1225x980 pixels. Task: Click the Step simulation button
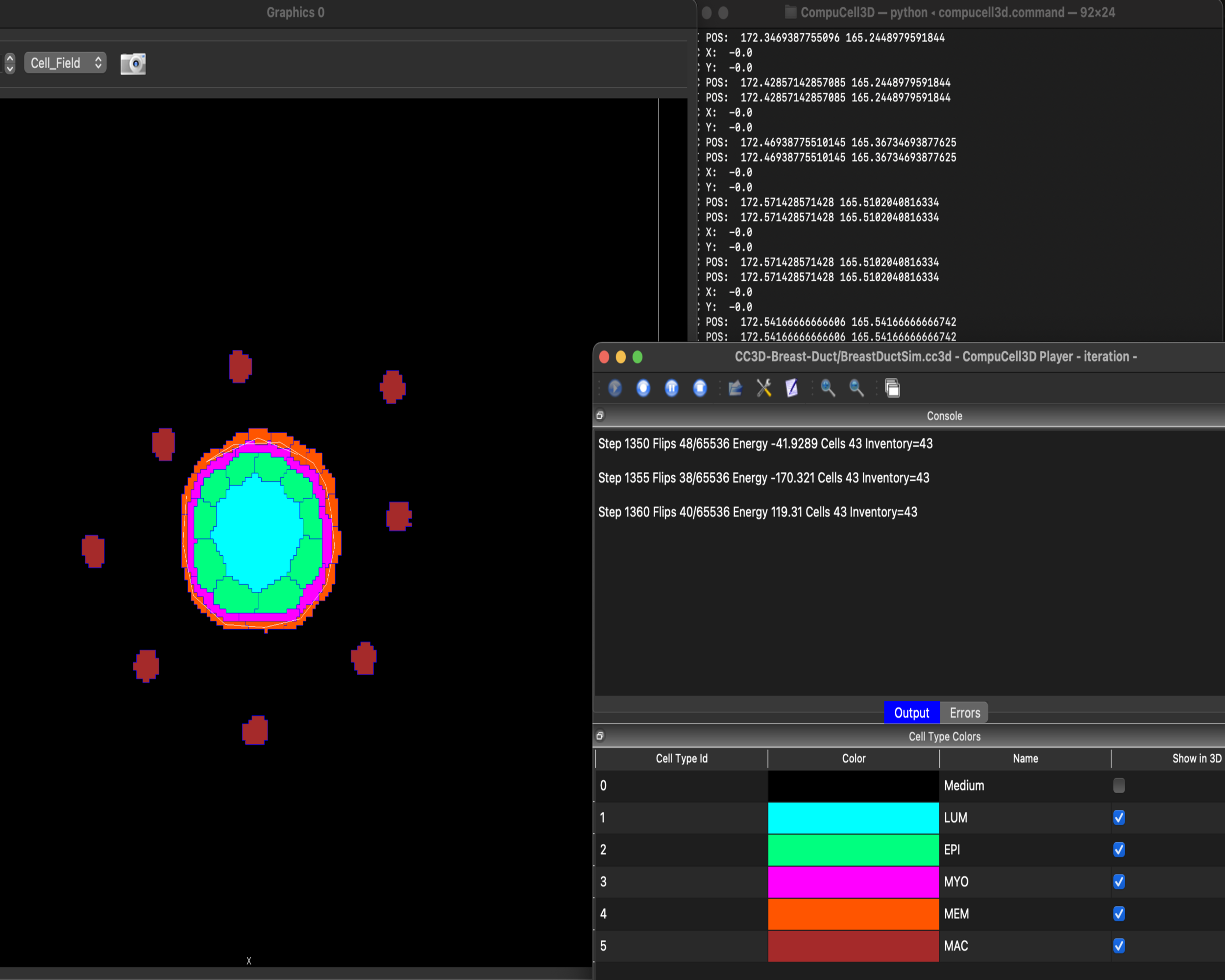click(x=643, y=388)
